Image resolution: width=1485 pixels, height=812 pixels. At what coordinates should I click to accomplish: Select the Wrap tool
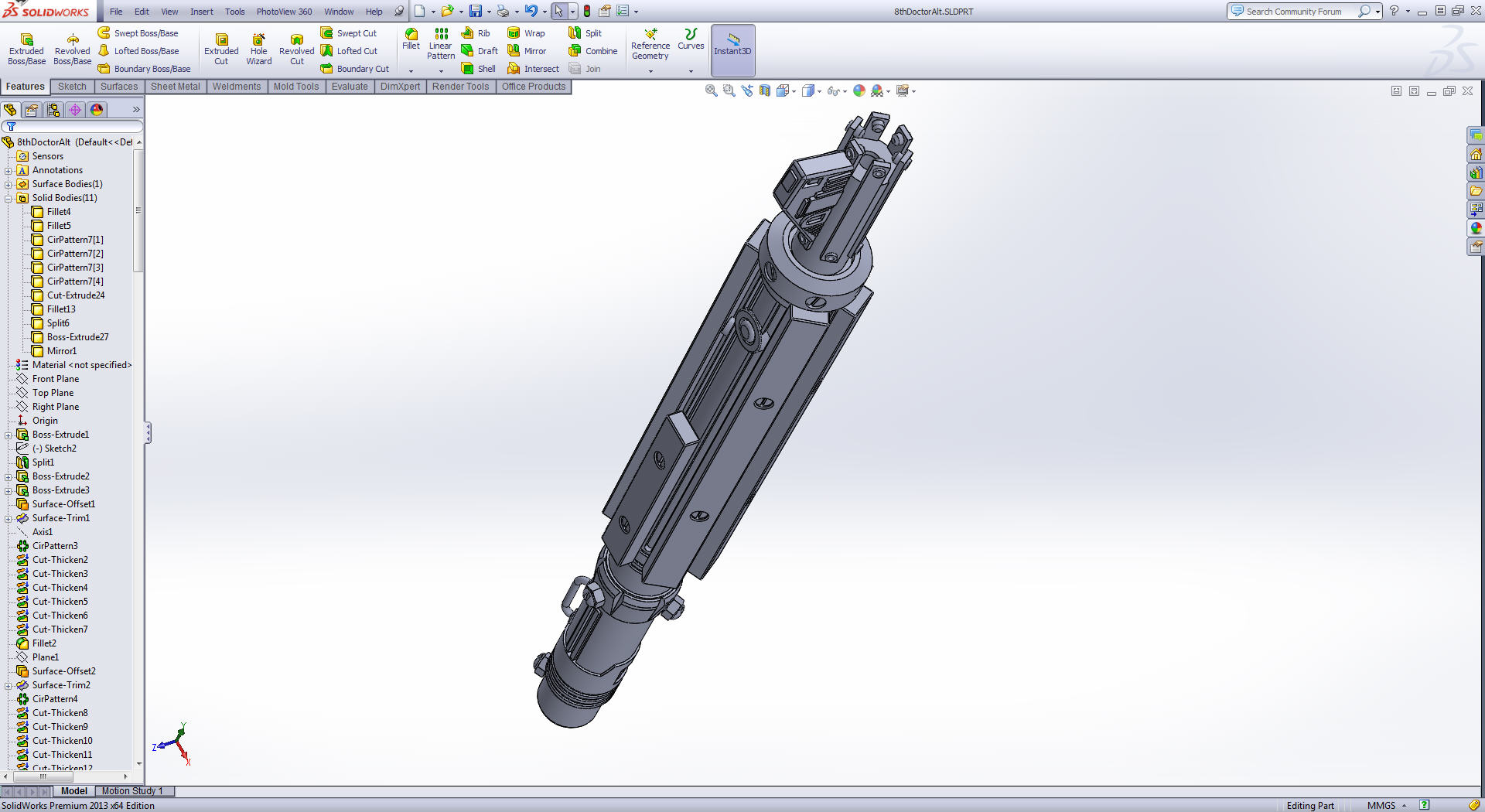point(526,33)
